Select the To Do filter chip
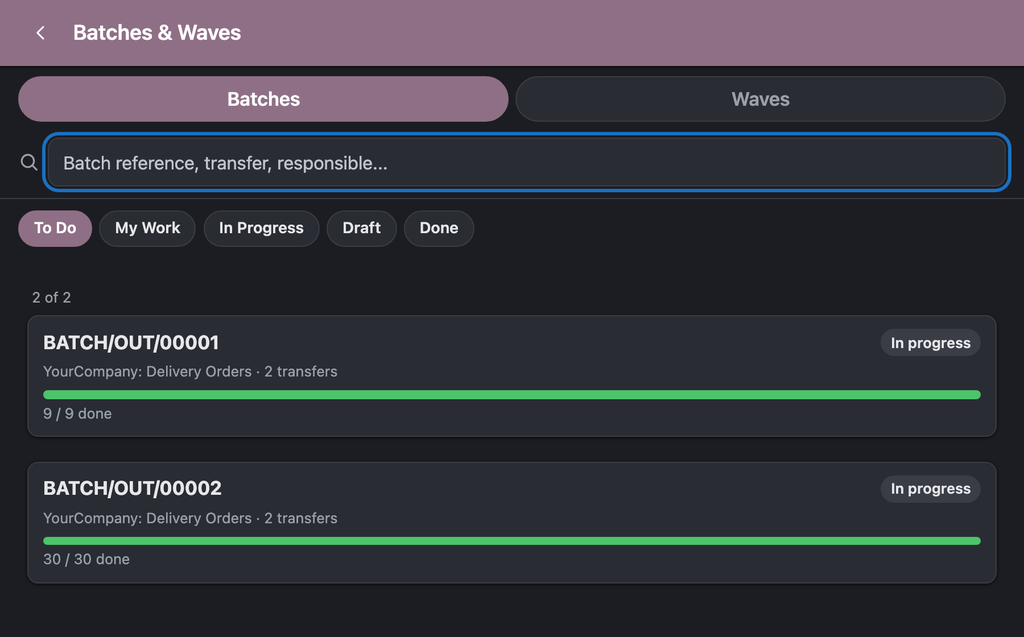The height and width of the screenshot is (637, 1024). (55, 228)
